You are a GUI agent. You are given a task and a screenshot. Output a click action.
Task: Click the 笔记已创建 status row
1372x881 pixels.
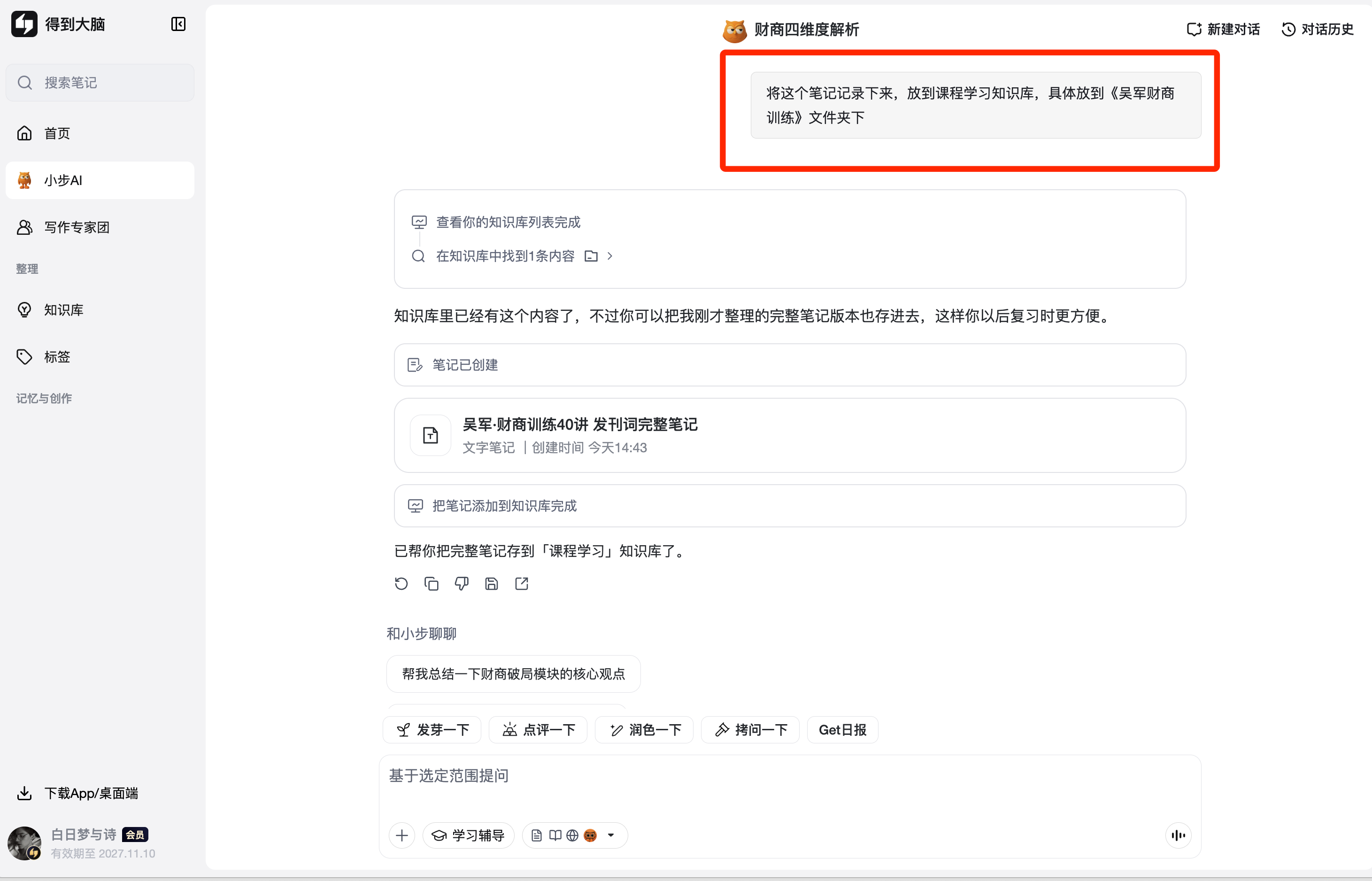790,365
